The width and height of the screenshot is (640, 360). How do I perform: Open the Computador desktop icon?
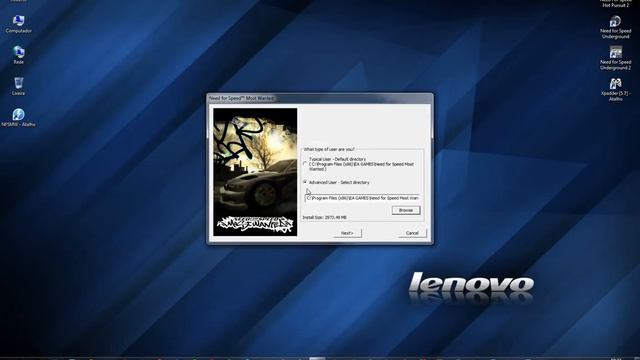tap(18, 24)
